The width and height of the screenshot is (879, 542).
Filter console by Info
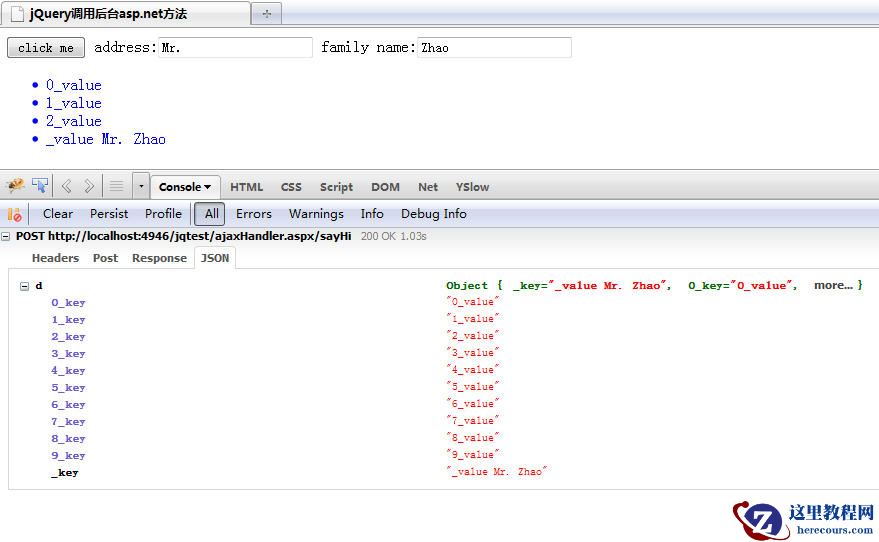pyautogui.click(x=372, y=214)
